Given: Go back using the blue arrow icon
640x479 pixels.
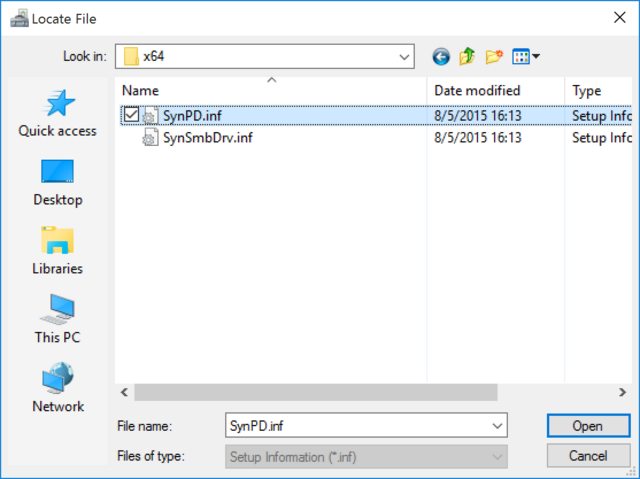Looking at the screenshot, I should click(x=441, y=56).
